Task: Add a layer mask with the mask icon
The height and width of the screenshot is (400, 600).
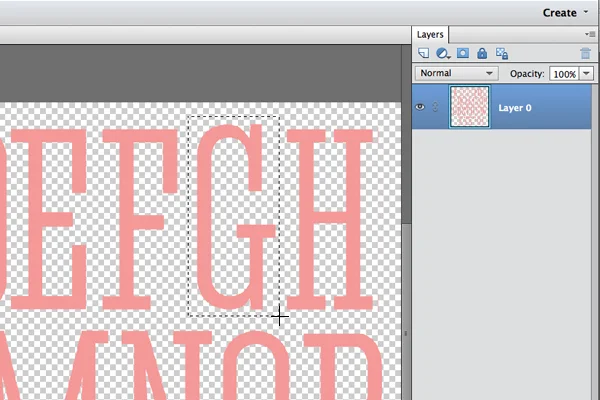Action: [463, 53]
